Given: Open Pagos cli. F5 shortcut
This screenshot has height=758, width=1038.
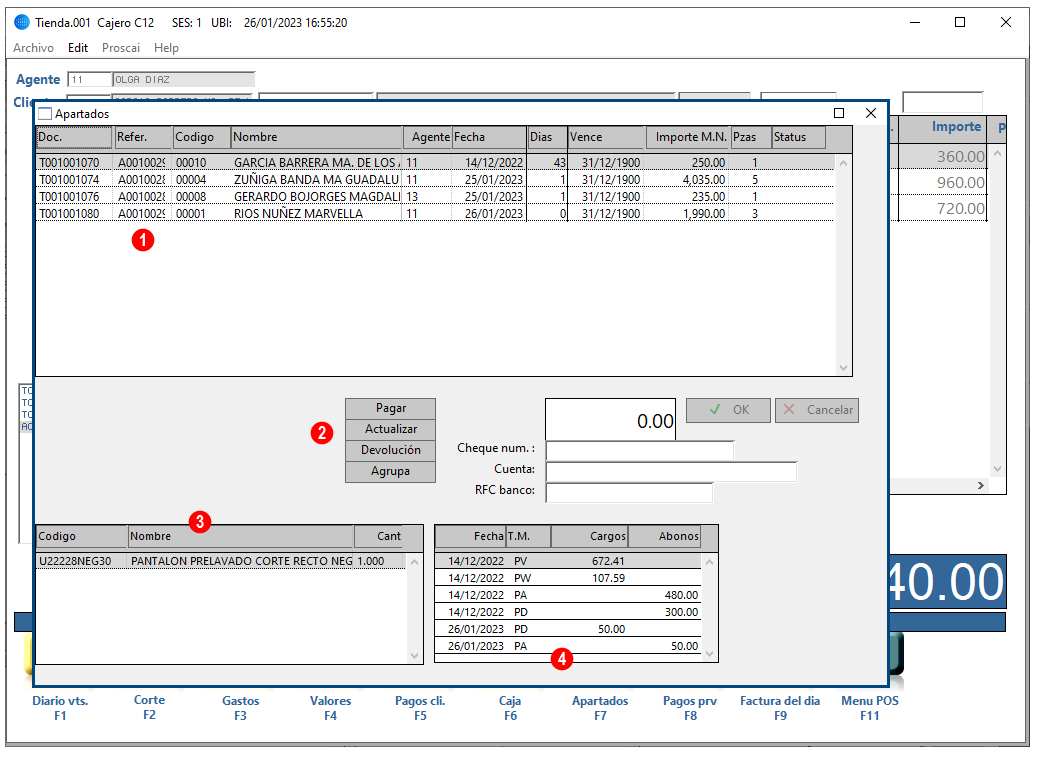Looking at the screenshot, I should pyautogui.click(x=420, y=708).
